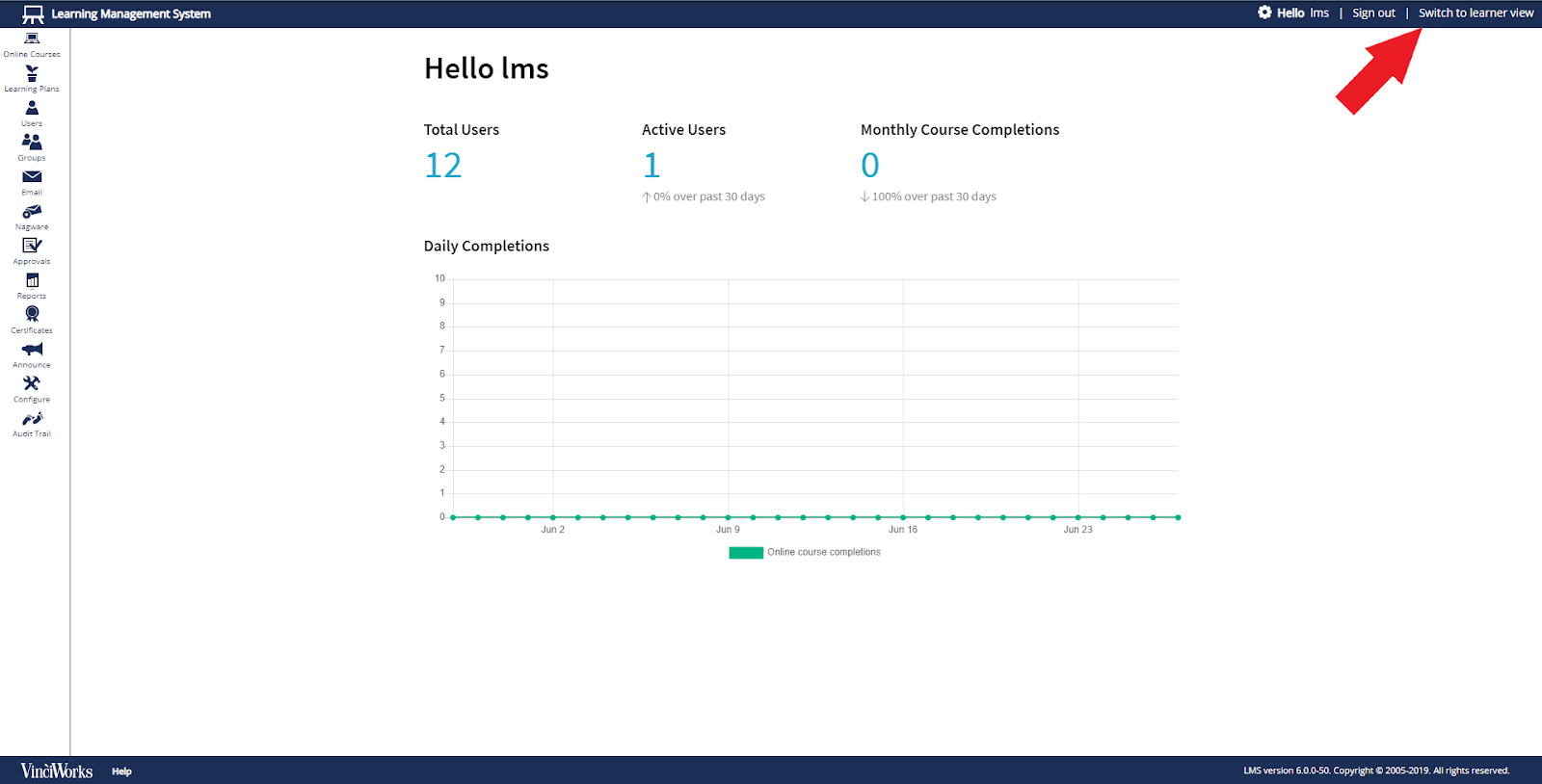1542x784 pixels.
Task: Click the VinciWorks logo in the footer
Action: (x=57, y=771)
